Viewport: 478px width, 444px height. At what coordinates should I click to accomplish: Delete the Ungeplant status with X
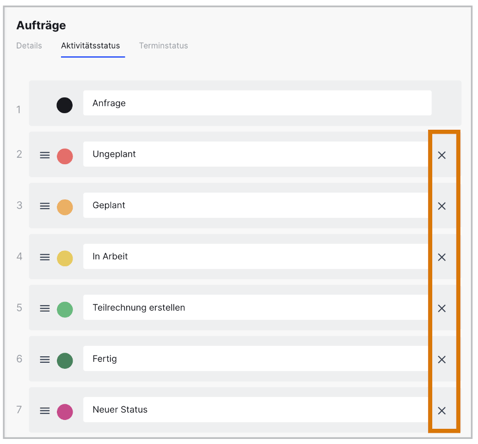(442, 155)
